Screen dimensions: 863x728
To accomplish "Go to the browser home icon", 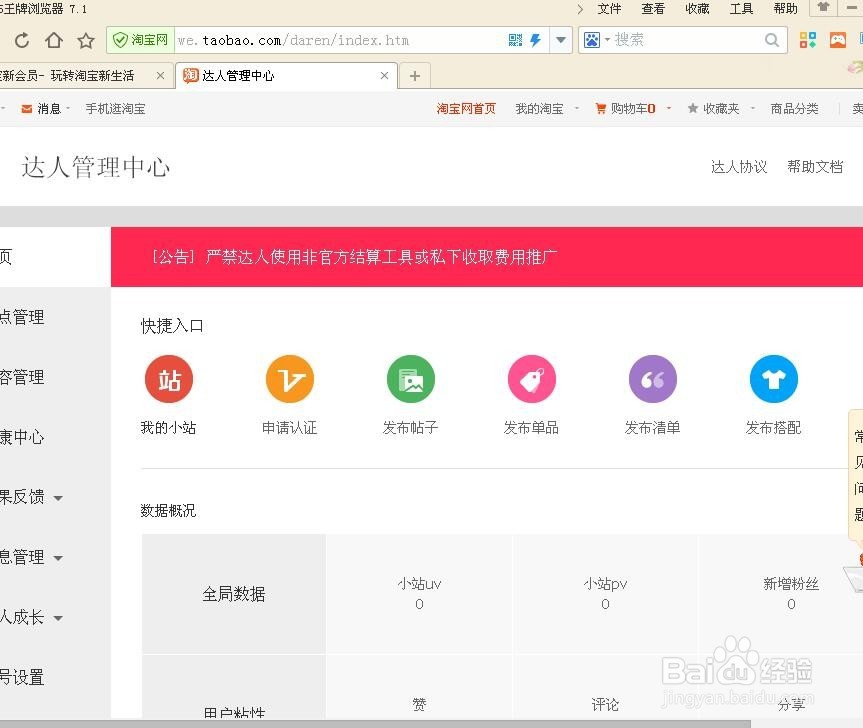I will point(54,40).
